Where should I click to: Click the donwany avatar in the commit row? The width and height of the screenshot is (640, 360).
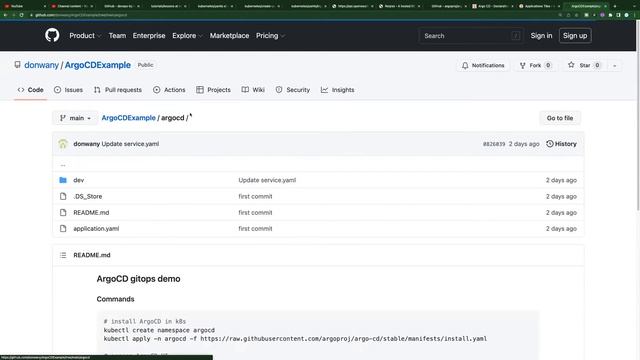click(x=63, y=144)
